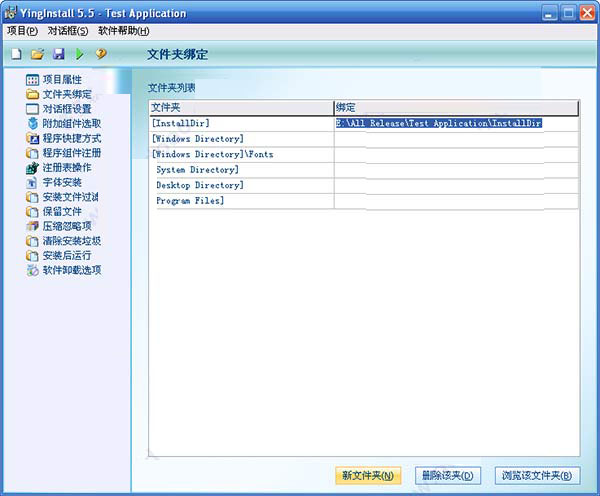This screenshot has width=600, height=496.
Task: Click the 保留文件 icon
Action: point(33,212)
